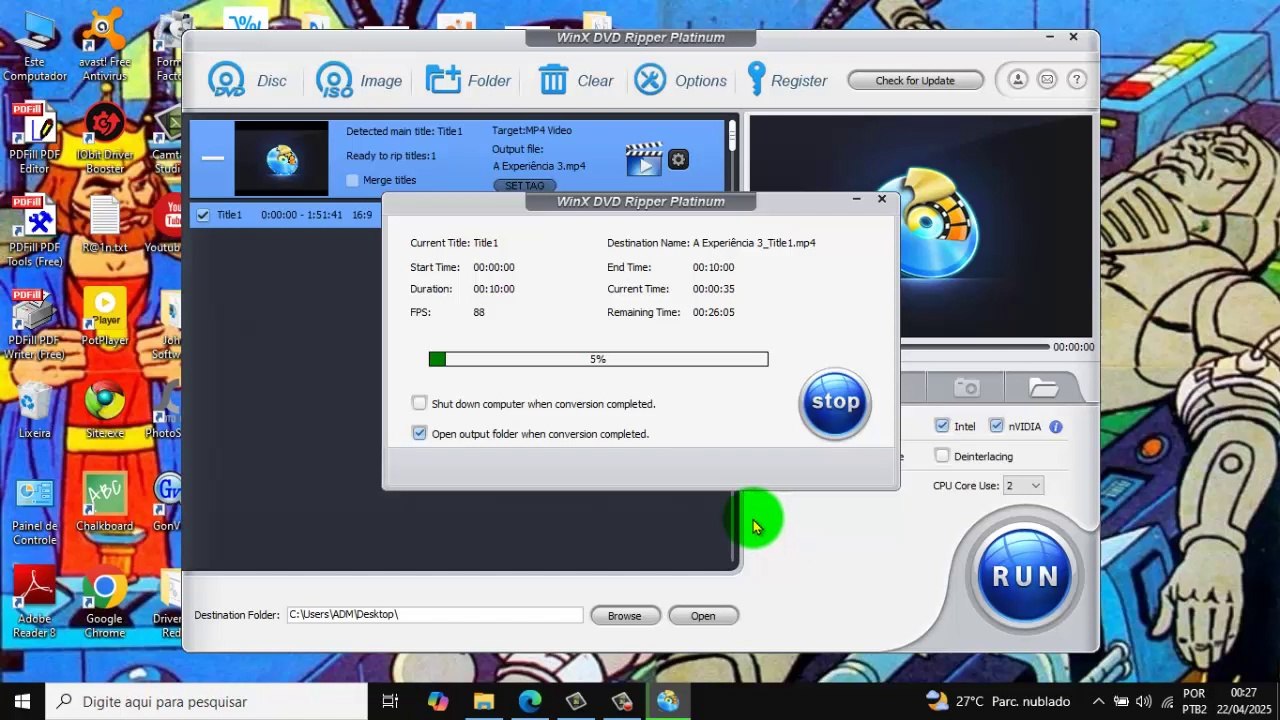
Task: Open the Lixeira recycle bin
Action: pos(34,410)
